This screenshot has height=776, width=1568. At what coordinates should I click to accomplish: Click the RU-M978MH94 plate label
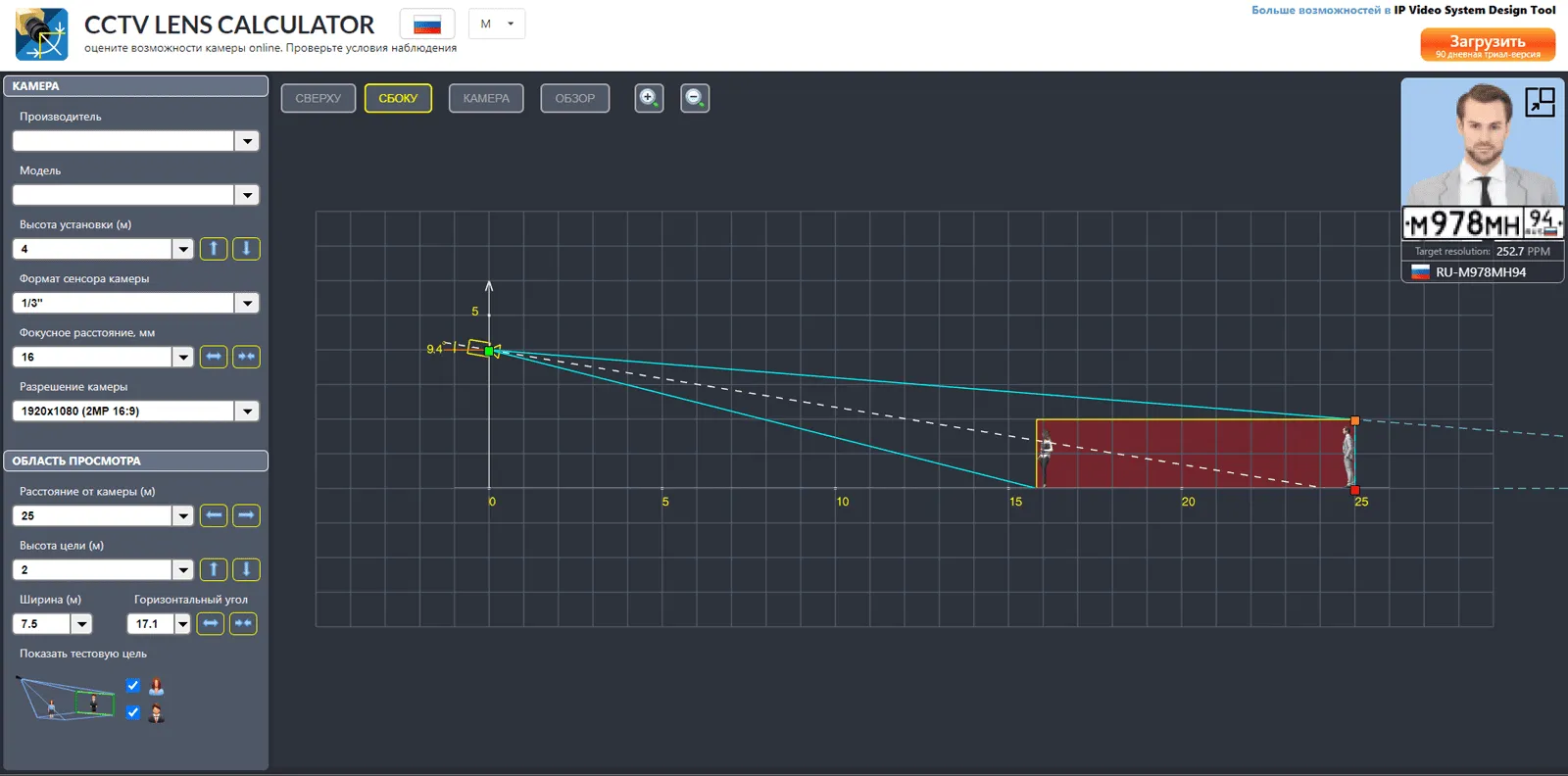coord(1481,272)
